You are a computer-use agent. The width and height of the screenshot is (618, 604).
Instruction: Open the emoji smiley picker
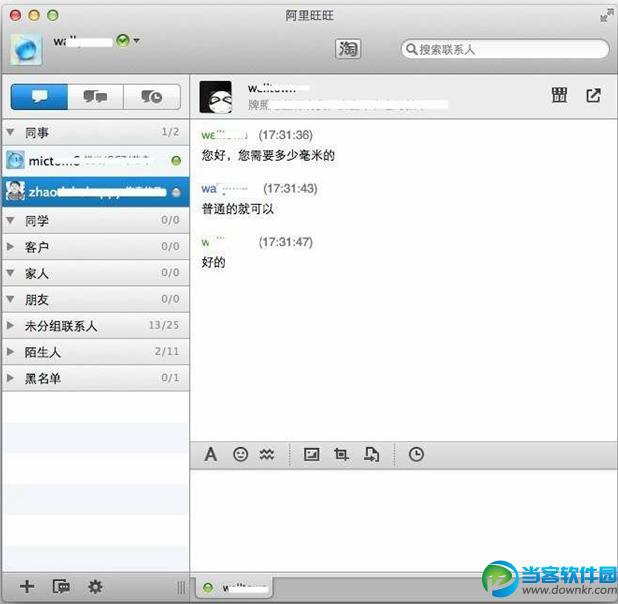coord(240,454)
